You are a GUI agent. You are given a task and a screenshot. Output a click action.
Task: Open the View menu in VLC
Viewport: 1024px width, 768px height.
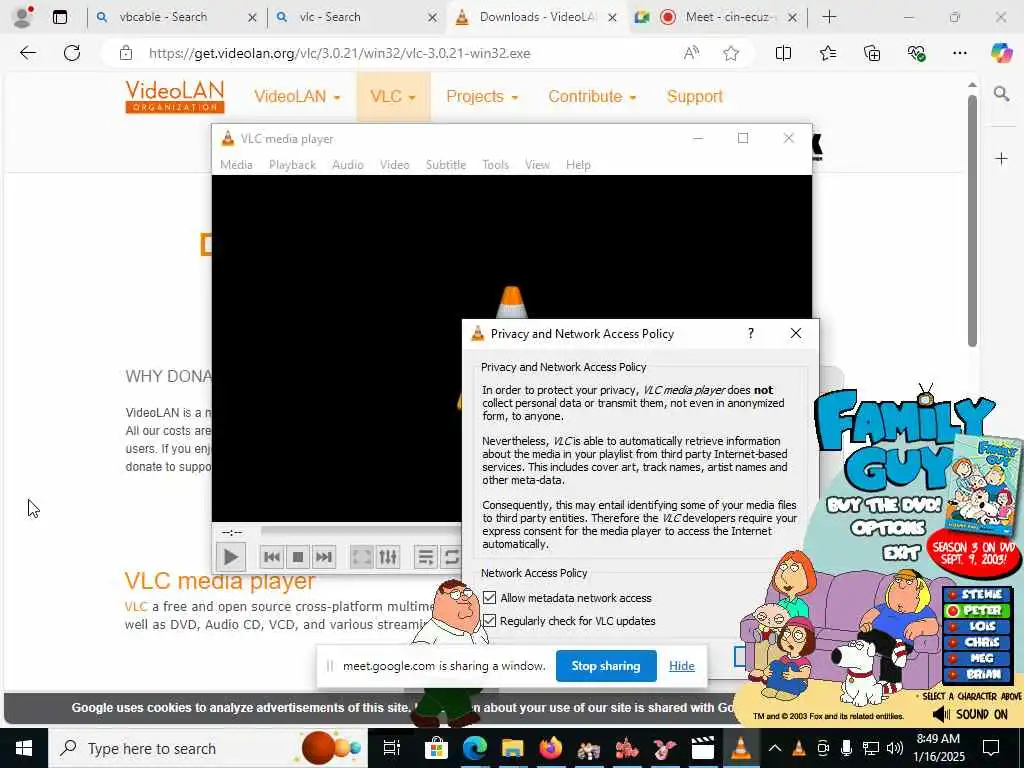tap(537, 165)
